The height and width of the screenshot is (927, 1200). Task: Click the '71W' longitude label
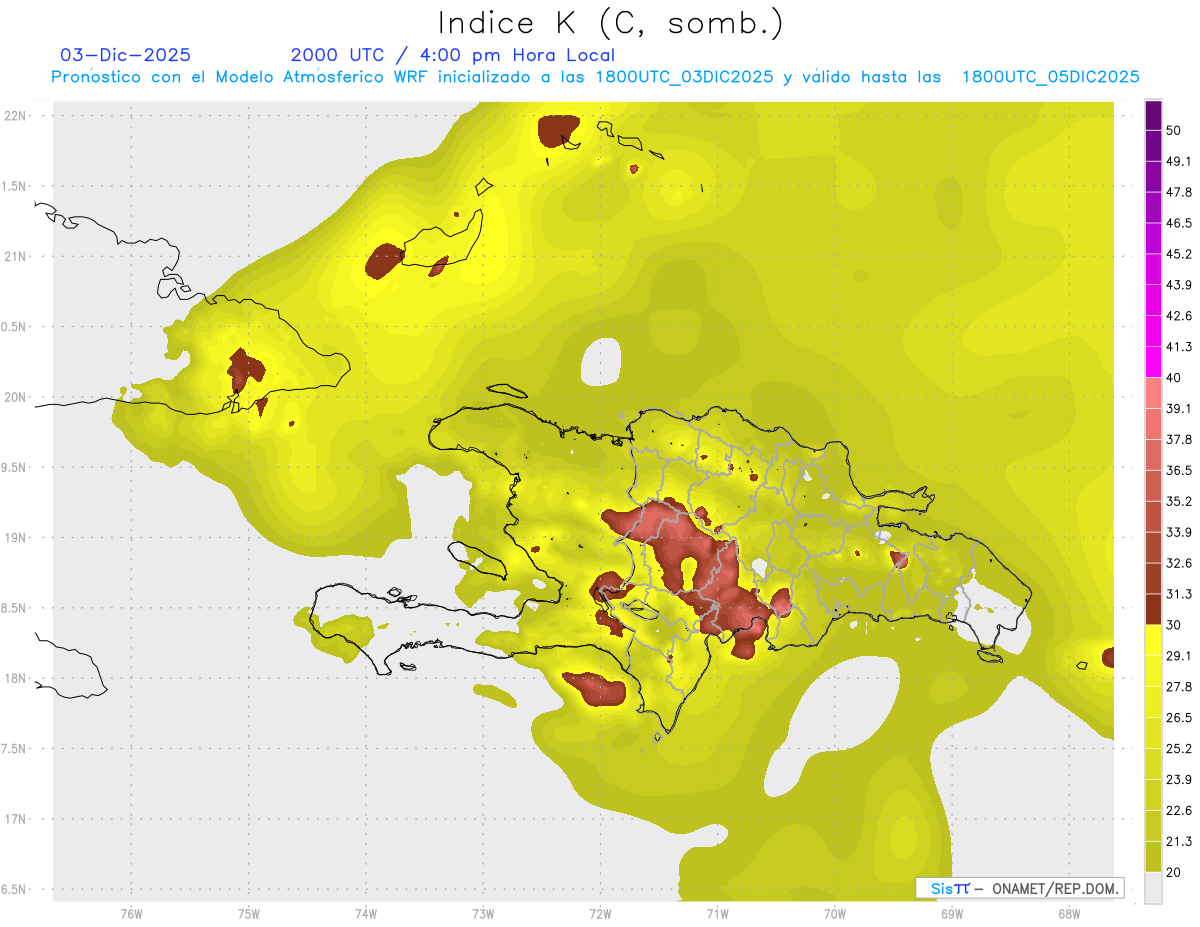[717, 913]
